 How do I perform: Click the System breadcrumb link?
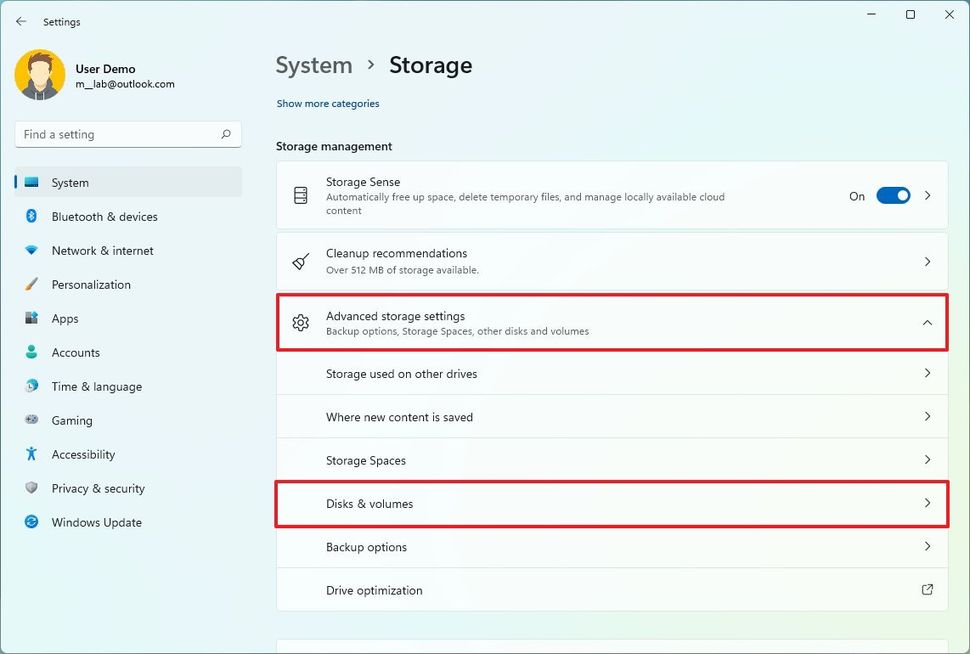tap(313, 65)
